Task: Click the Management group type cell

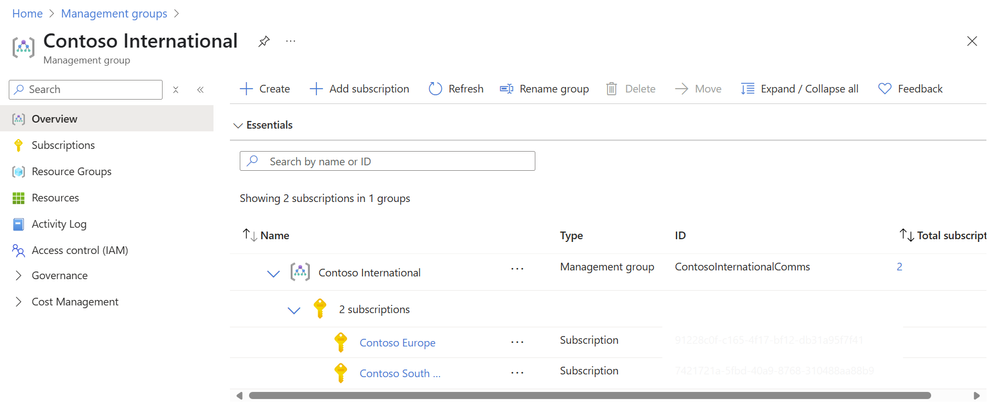Action: tap(607, 267)
